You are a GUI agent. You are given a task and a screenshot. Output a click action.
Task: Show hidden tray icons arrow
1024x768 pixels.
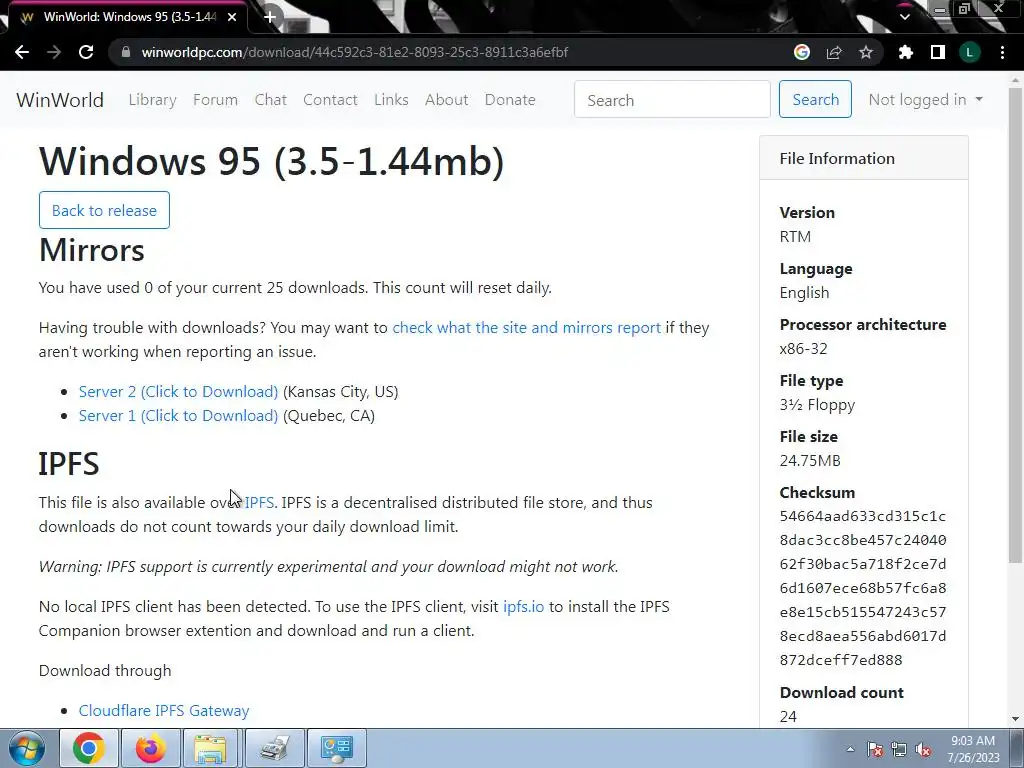(x=850, y=749)
